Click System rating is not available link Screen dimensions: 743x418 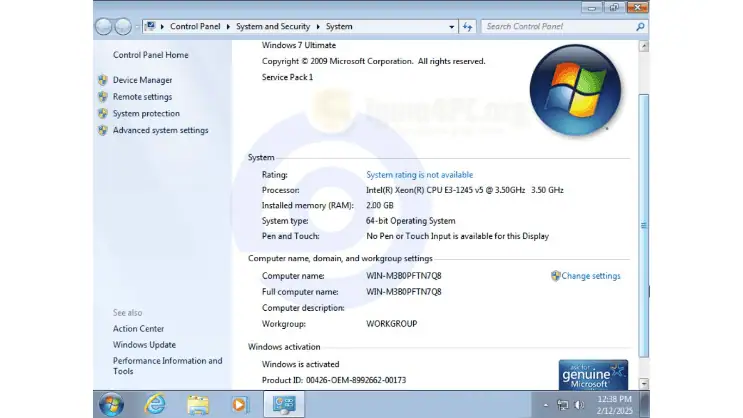[x=419, y=175]
